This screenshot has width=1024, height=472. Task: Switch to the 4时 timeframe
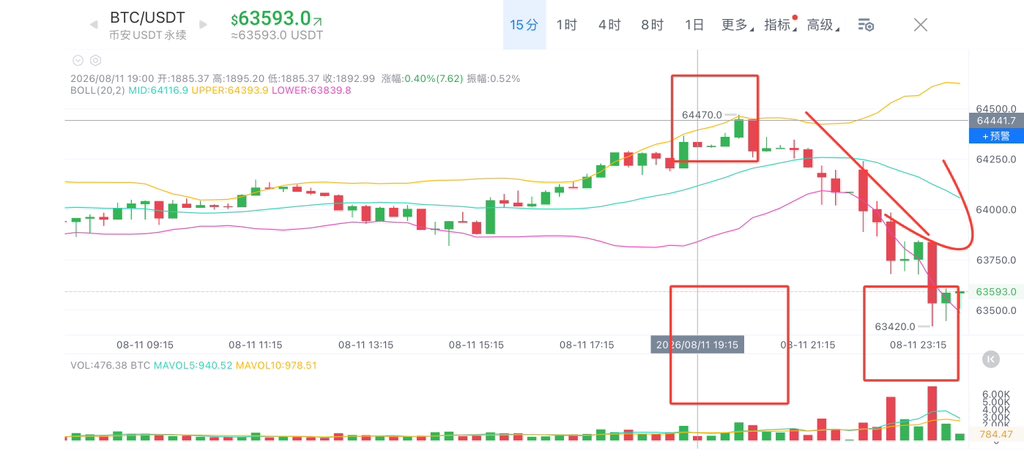(609, 25)
